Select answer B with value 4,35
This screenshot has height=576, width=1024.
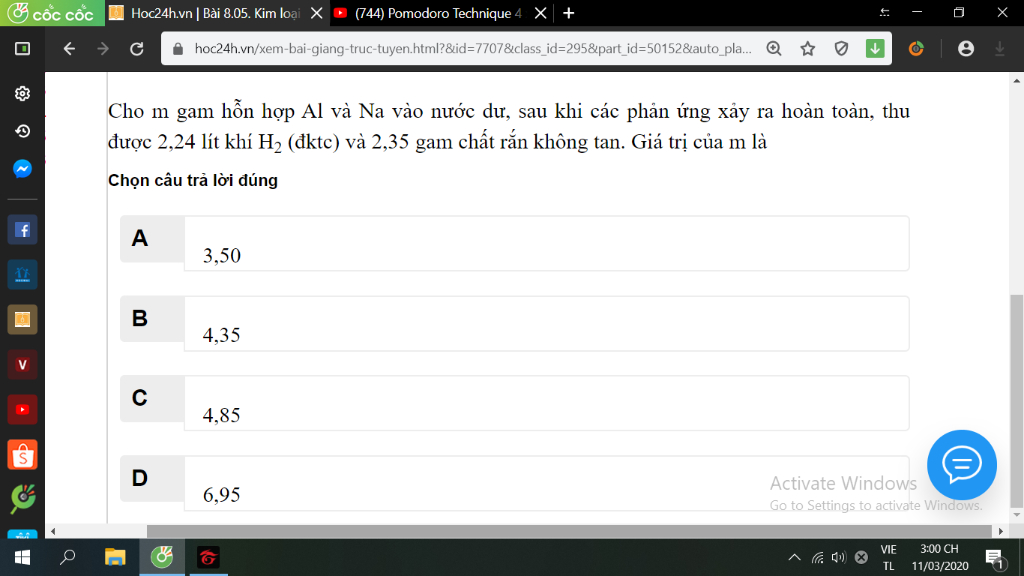click(515, 324)
